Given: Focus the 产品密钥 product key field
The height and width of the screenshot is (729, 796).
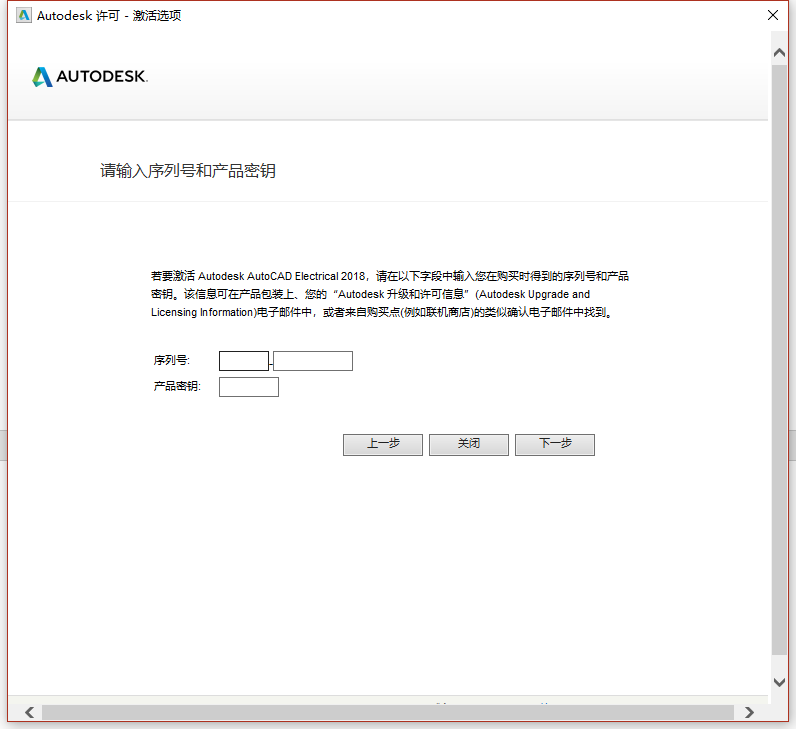Looking at the screenshot, I should click(249, 387).
